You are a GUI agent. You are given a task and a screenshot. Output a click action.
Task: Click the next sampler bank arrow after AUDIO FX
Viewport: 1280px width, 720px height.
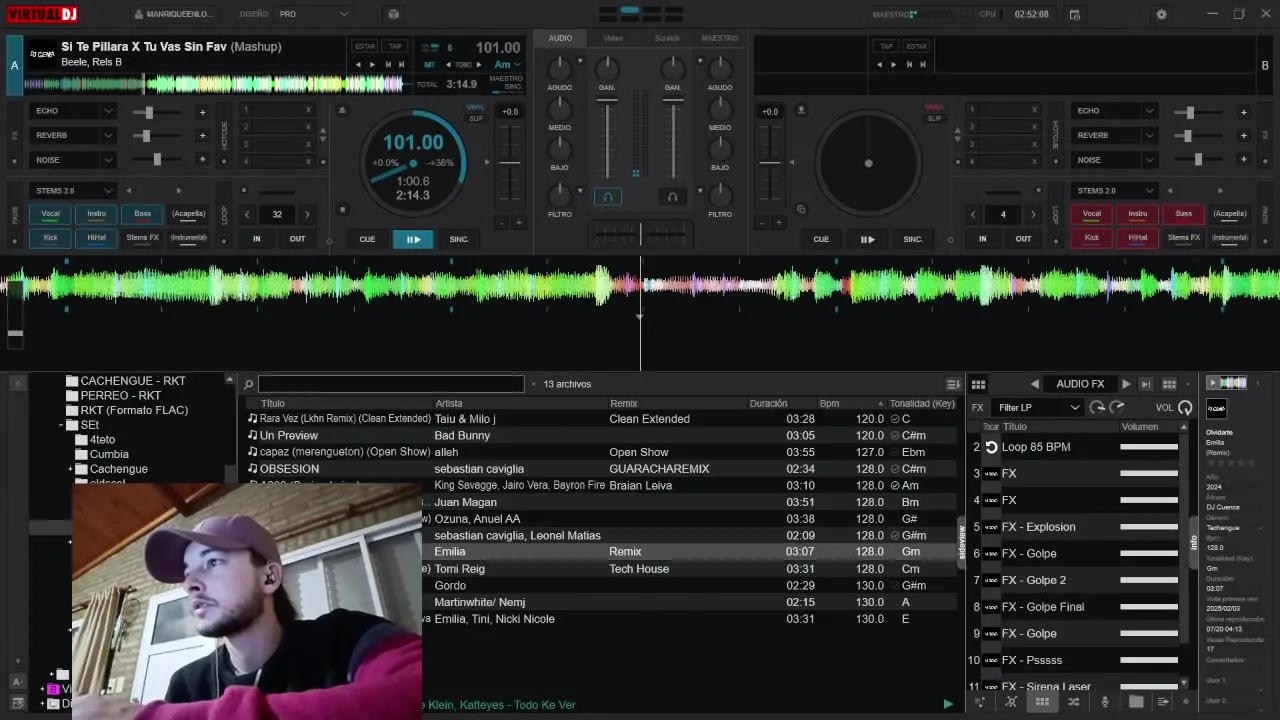click(1126, 384)
